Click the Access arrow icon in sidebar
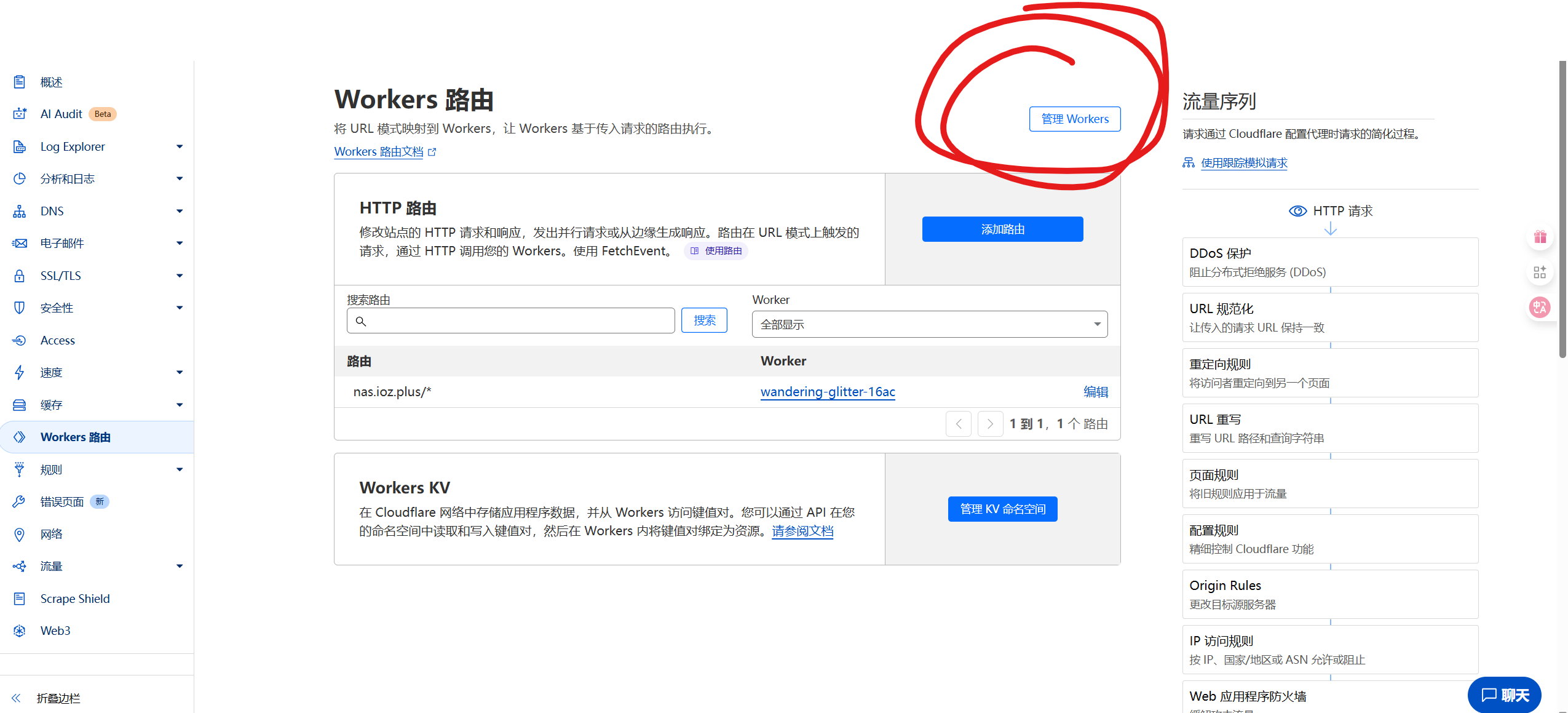The height and width of the screenshot is (713, 1568). pyautogui.click(x=20, y=340)
